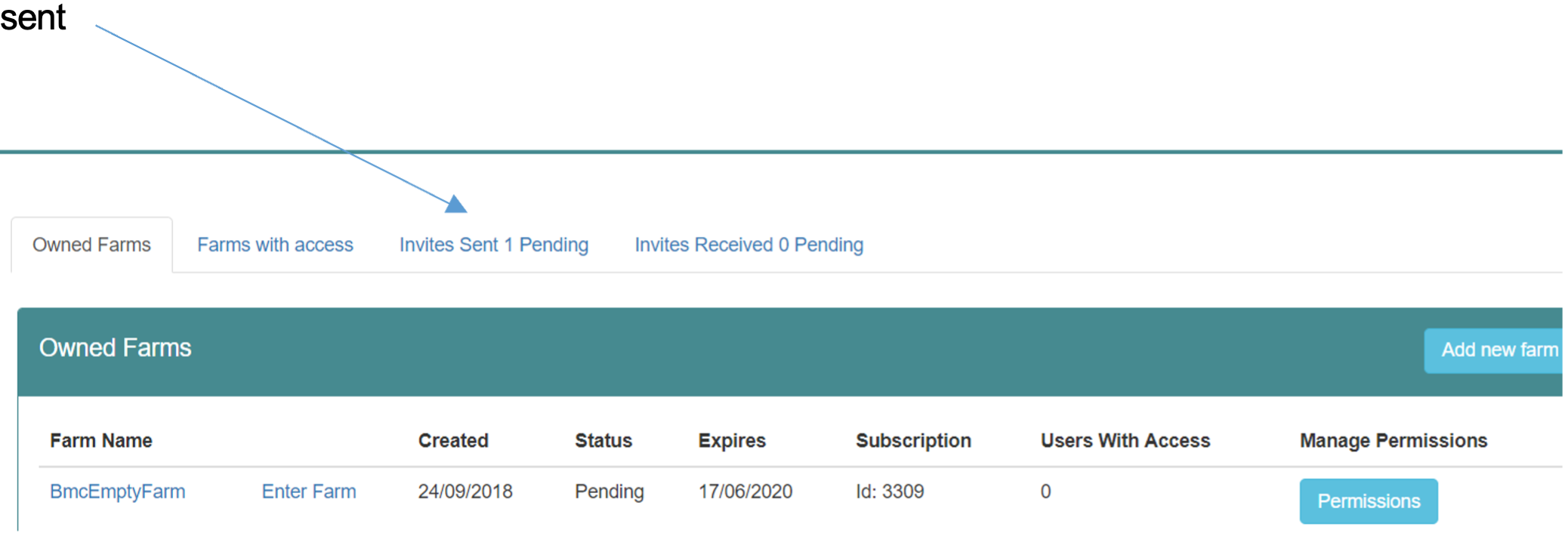The image size is (1568, 536).
Task: Click the Manage Permissions column header
Action: pyautogui.click(x=1393, y=441)
